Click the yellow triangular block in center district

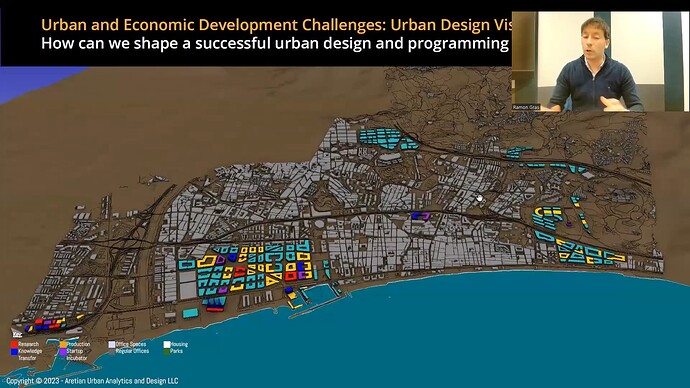[273, 279]
